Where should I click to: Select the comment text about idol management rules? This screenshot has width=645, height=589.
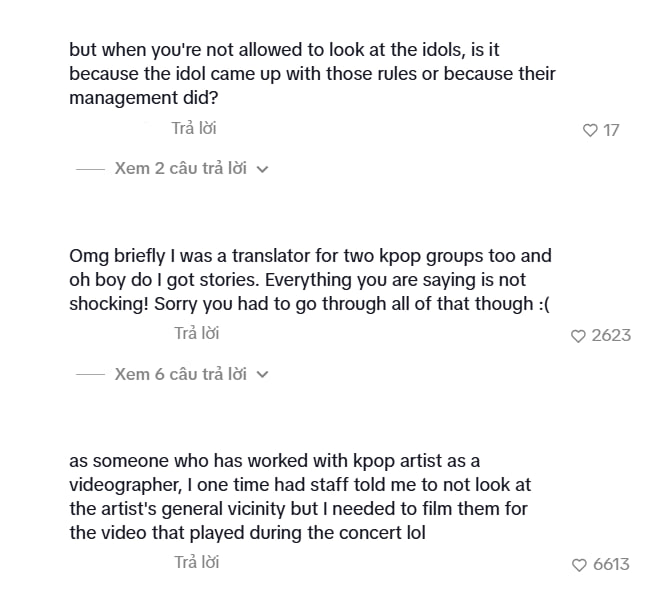(x=312, y=73)
